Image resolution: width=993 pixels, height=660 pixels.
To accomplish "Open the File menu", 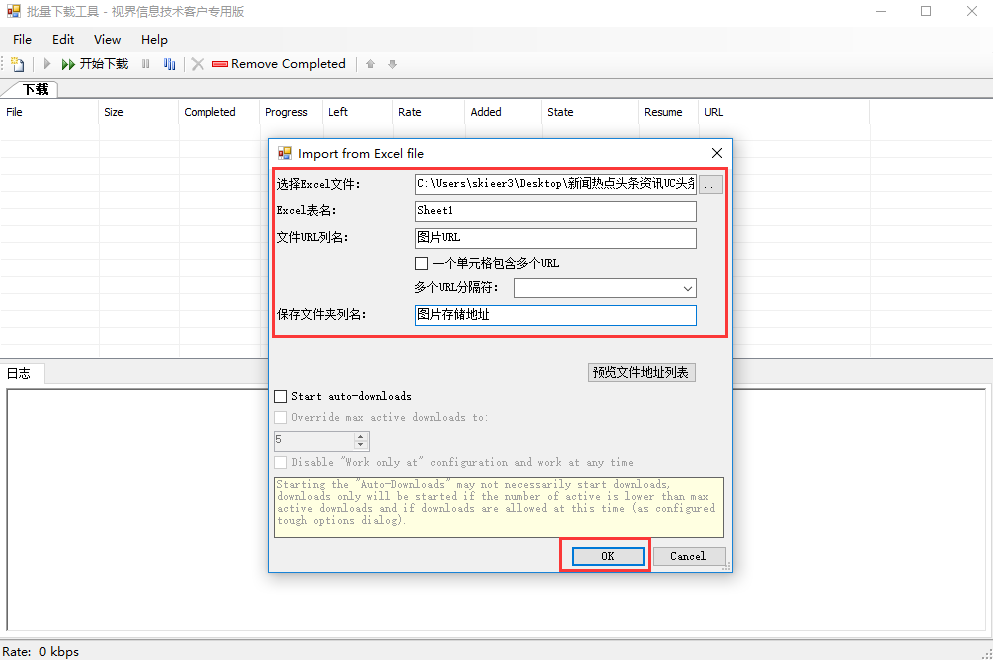I will [22, 40].
